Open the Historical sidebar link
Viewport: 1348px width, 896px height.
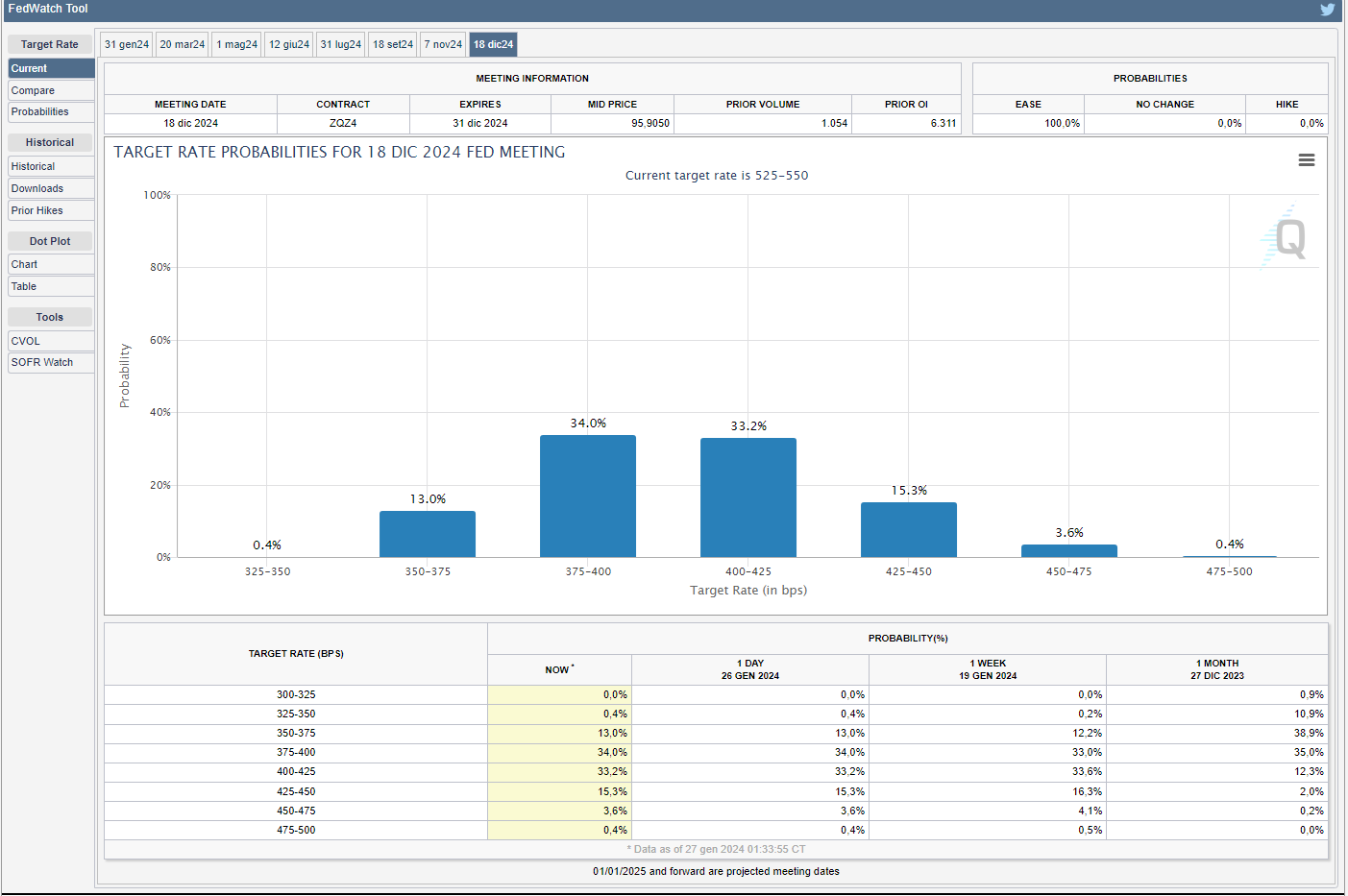[51, 166]
